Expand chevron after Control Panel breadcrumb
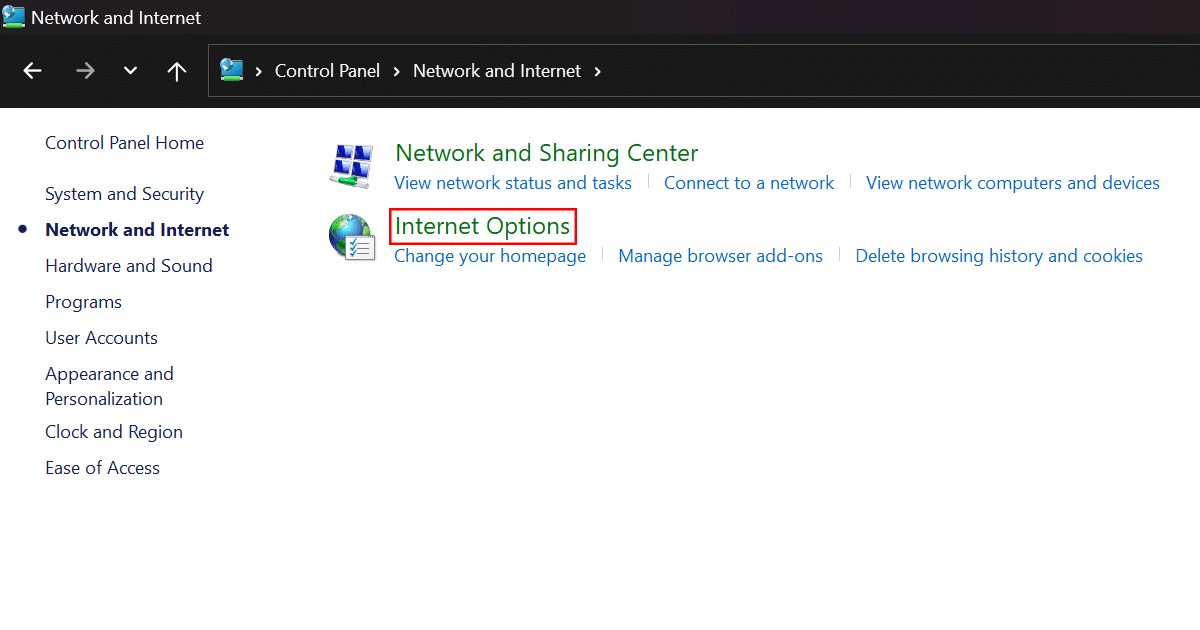This screenshot has width=1200, height=630. pos(397,71)
